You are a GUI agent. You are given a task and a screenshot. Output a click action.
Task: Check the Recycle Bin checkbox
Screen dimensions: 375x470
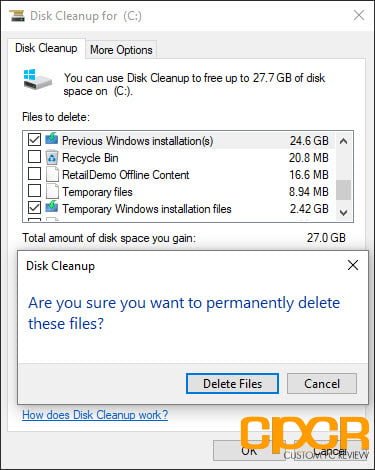tap(34, 157)
